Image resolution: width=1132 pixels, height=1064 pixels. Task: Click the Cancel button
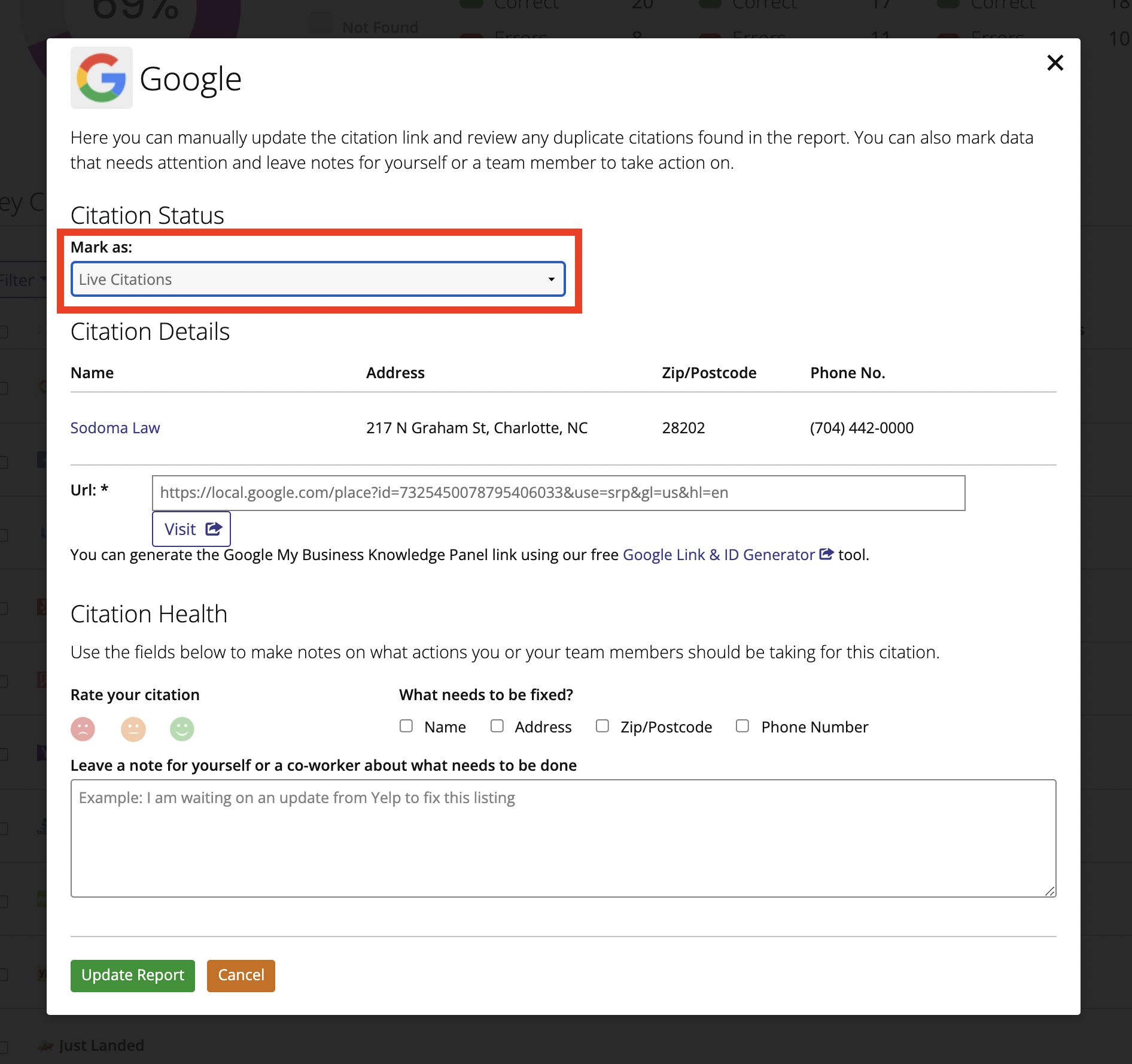coord(241,975)
